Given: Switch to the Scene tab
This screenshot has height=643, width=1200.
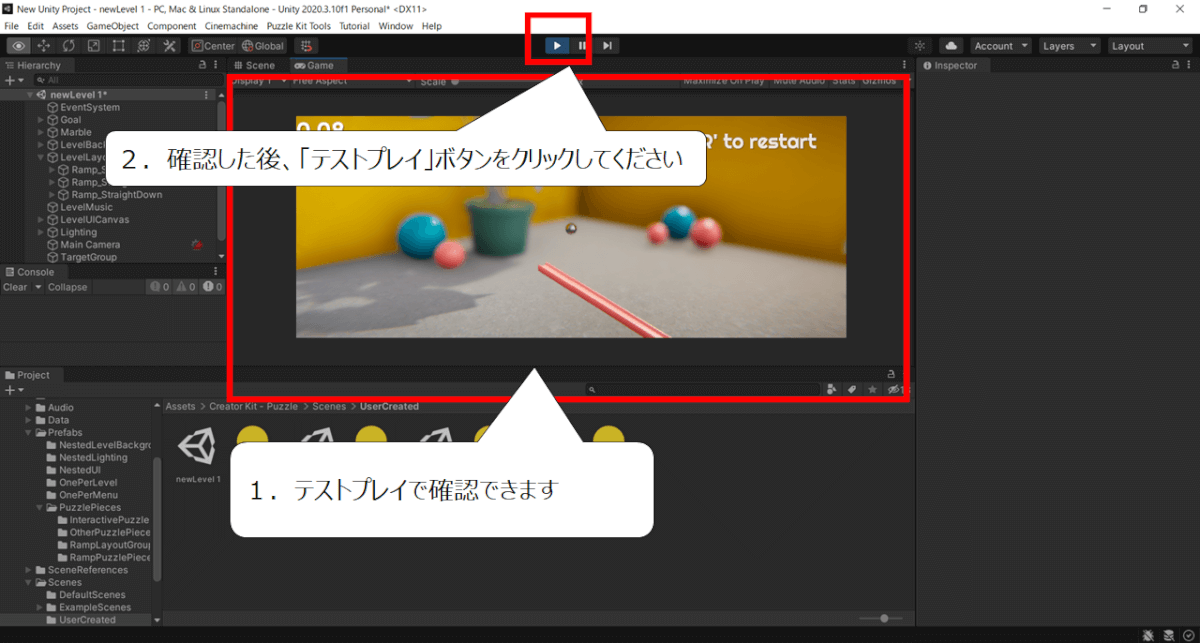Looking at the screenshot, I should pyautogui.click(x=254, y=65).
